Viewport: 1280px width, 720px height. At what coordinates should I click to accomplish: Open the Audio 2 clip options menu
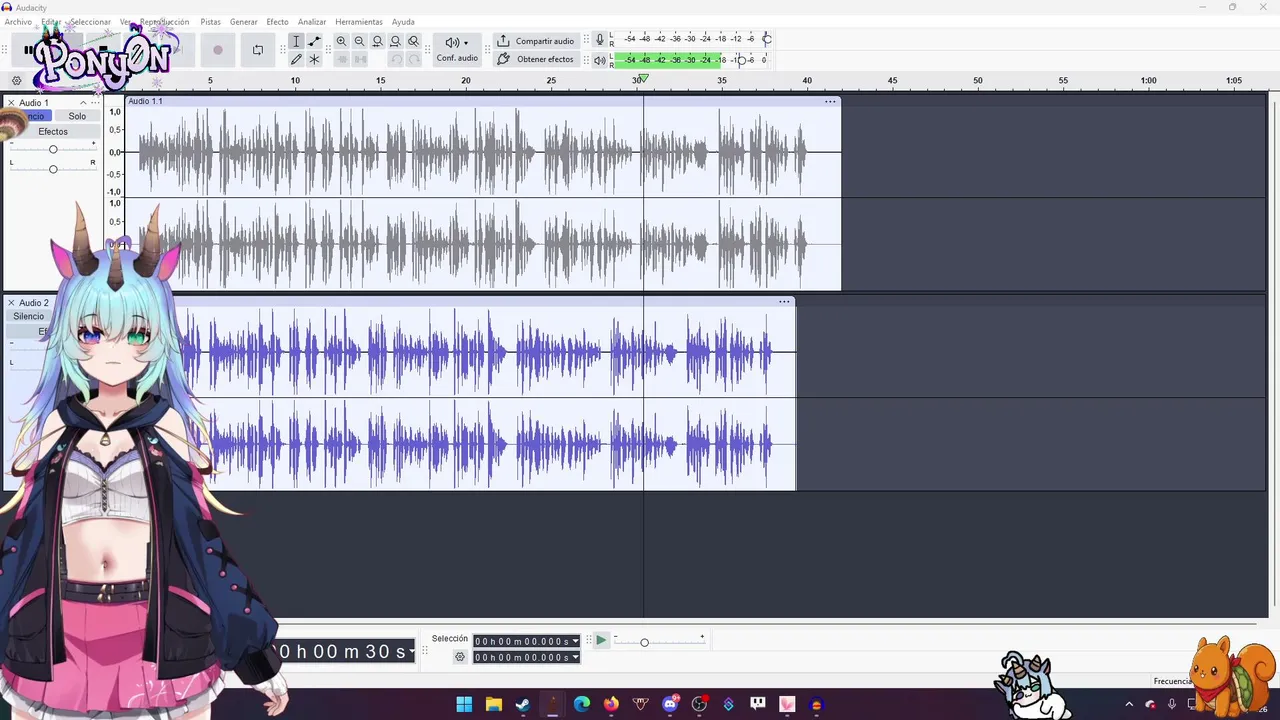785,301
